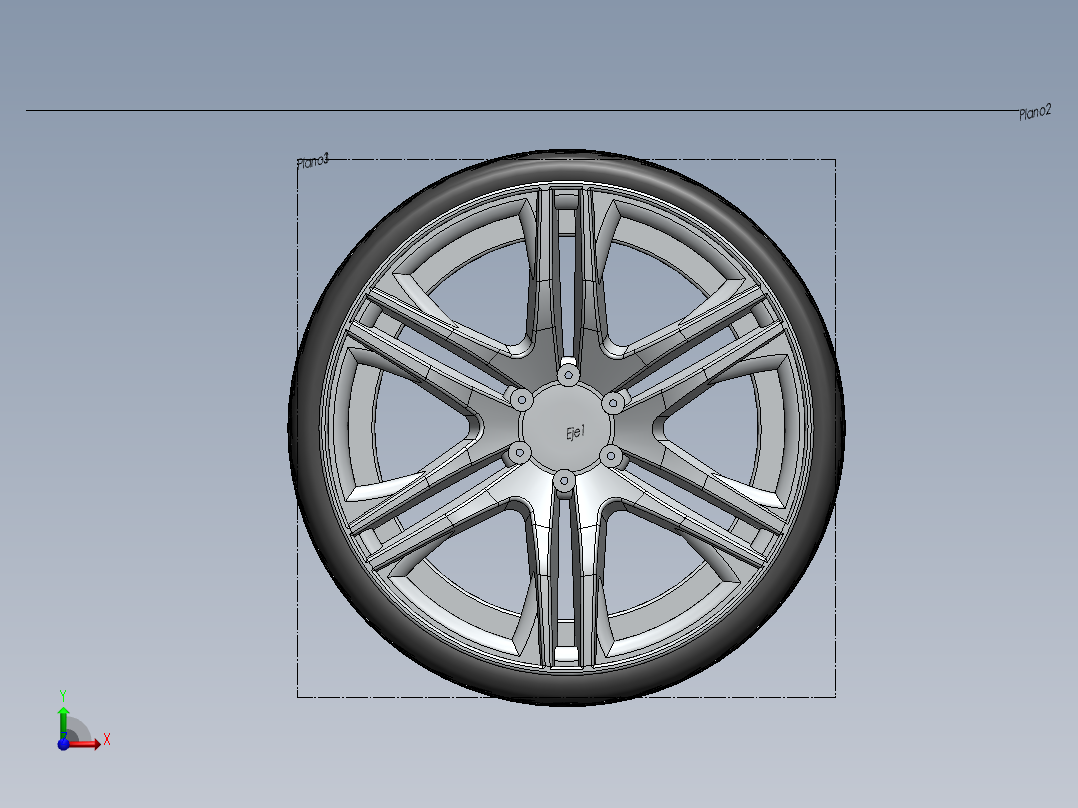
Task: Select the bottom-left lug bolt hole
Action: [x=520, y=452]
